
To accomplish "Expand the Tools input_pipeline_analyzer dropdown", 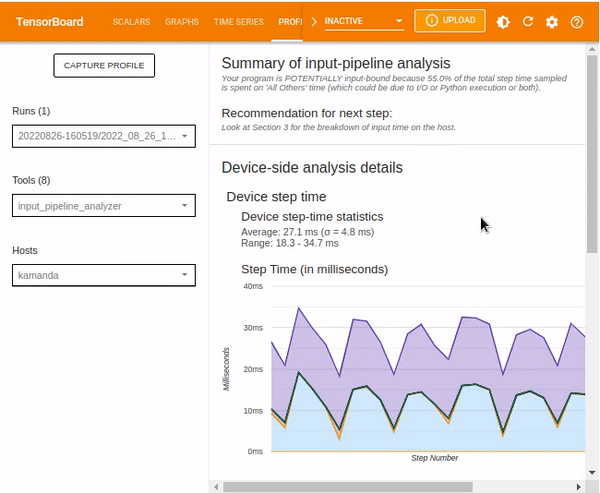I will coord(104,206).
